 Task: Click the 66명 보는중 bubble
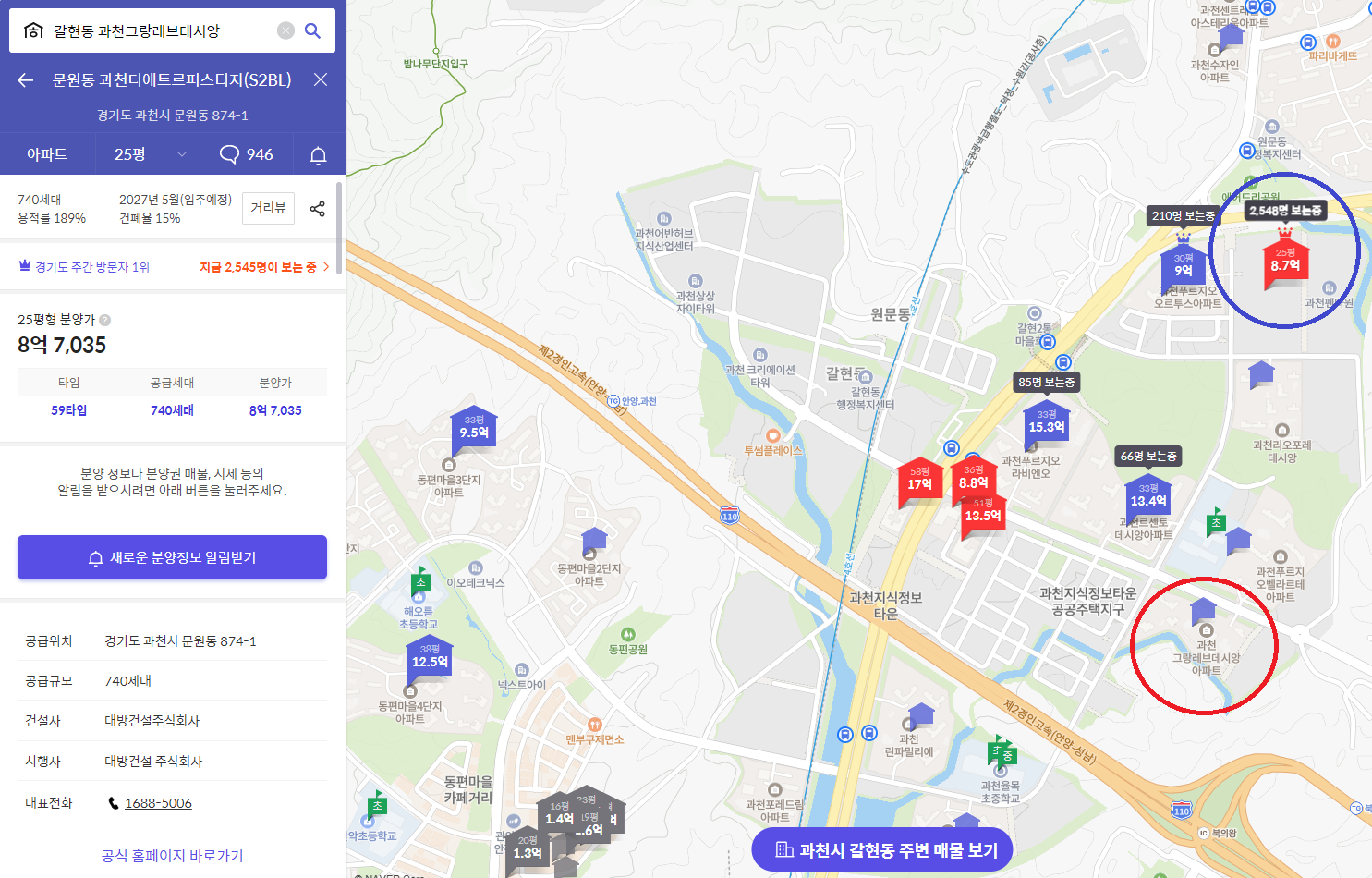1148,456
